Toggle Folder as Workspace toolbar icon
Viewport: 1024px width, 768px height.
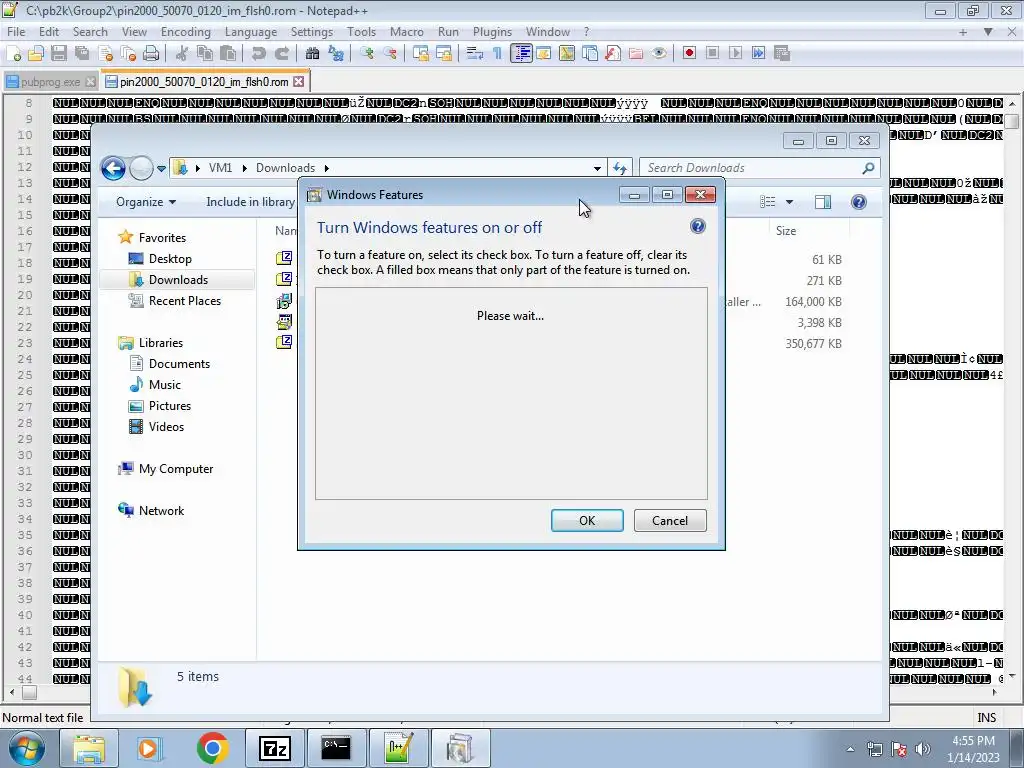(636, 54)
